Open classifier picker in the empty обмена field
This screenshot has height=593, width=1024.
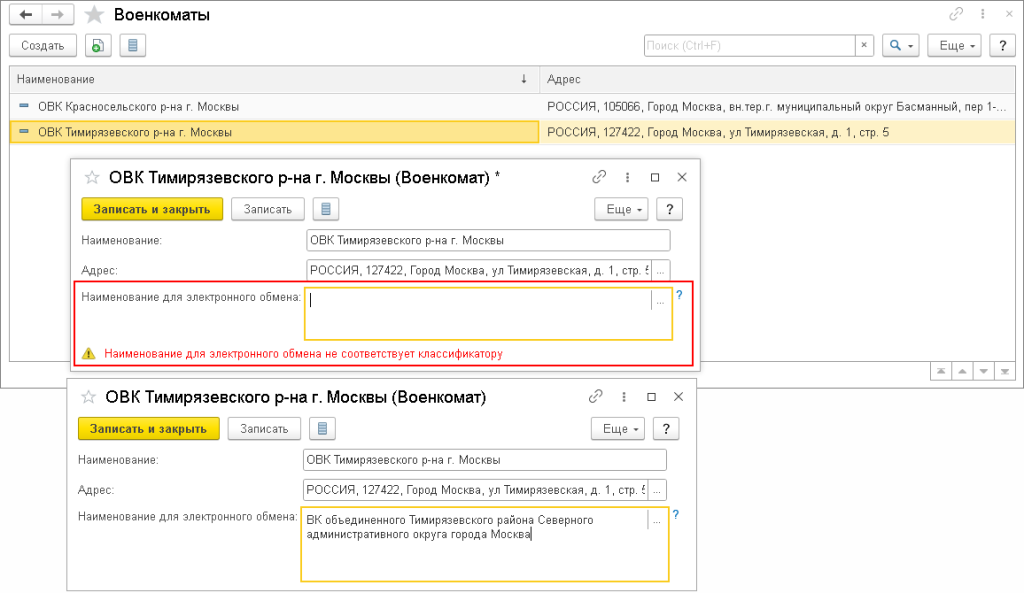click(660, 301)
